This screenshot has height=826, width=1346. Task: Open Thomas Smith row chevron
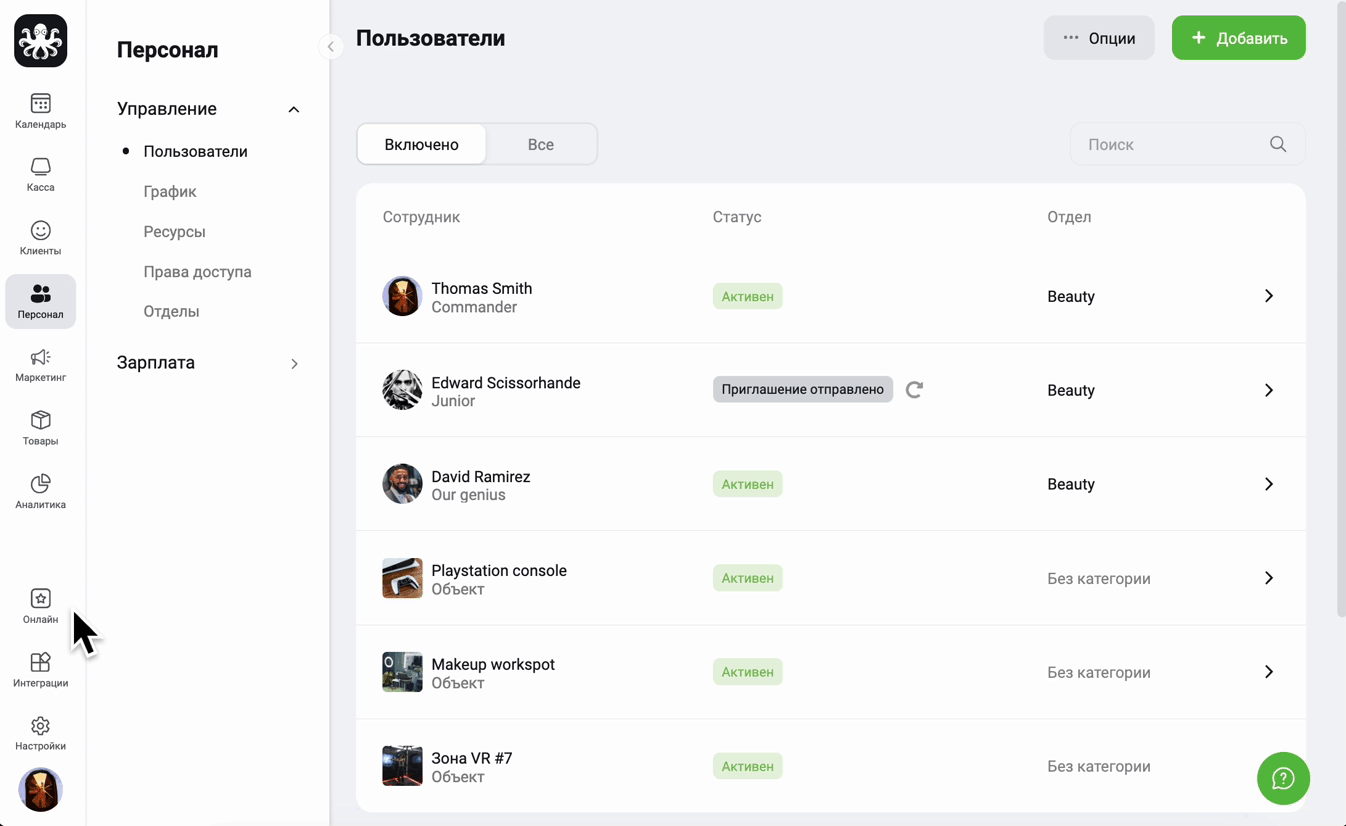(x=1269, y=296)
